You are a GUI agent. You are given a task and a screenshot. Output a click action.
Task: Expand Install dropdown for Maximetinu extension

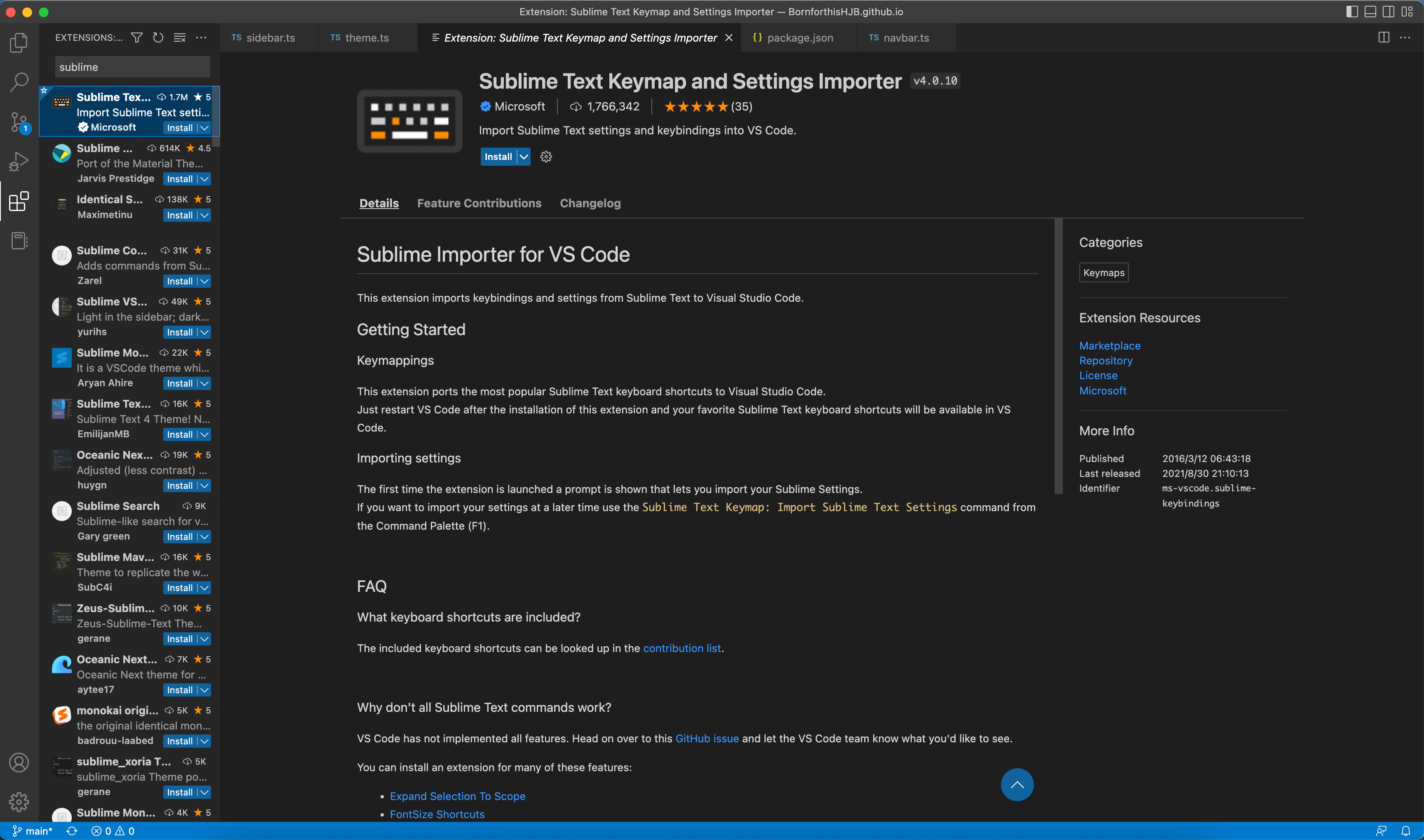pyautogui.click(x=204, y=215)
